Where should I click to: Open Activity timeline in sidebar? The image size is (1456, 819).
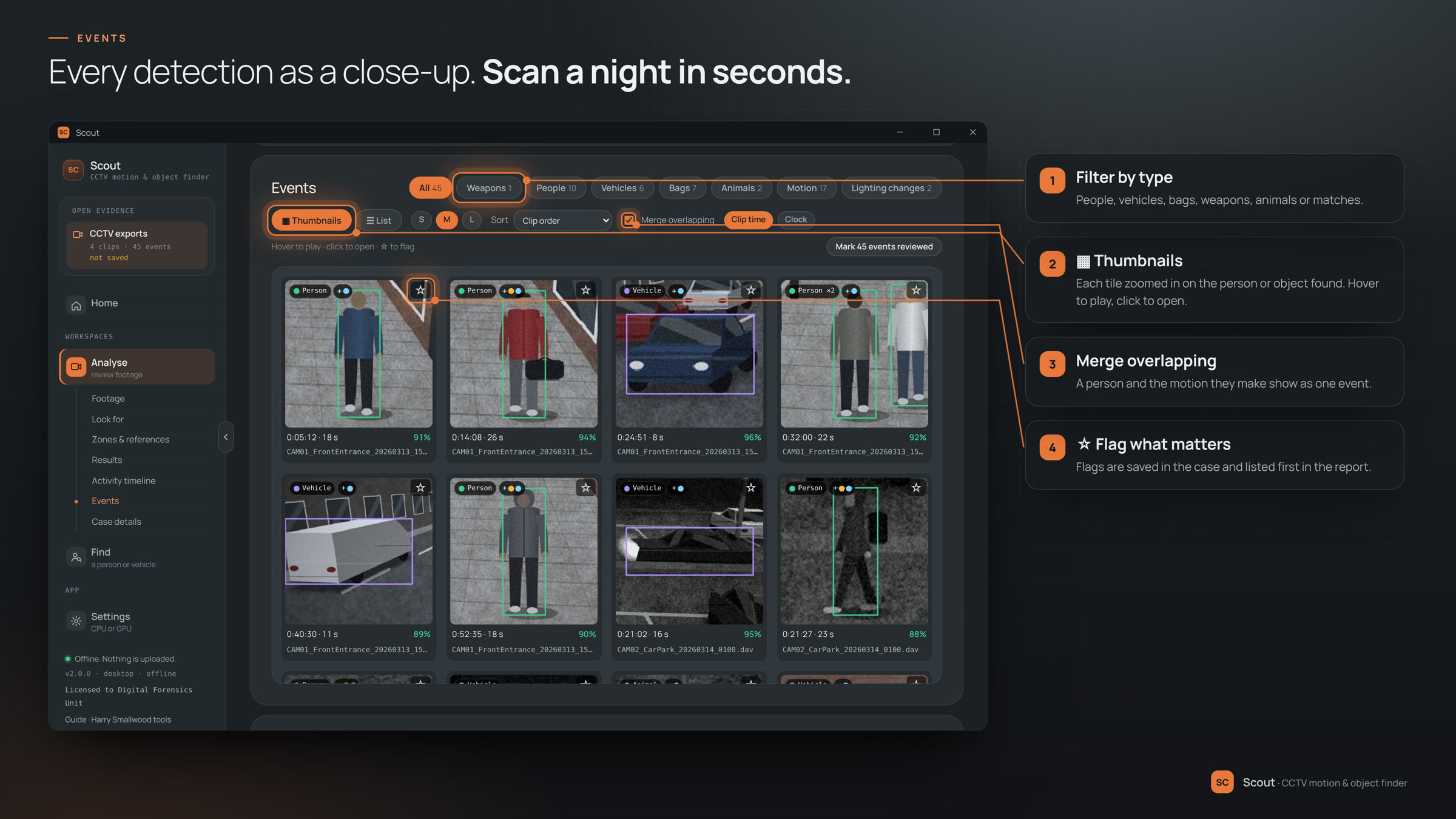[x=124, y=480]
